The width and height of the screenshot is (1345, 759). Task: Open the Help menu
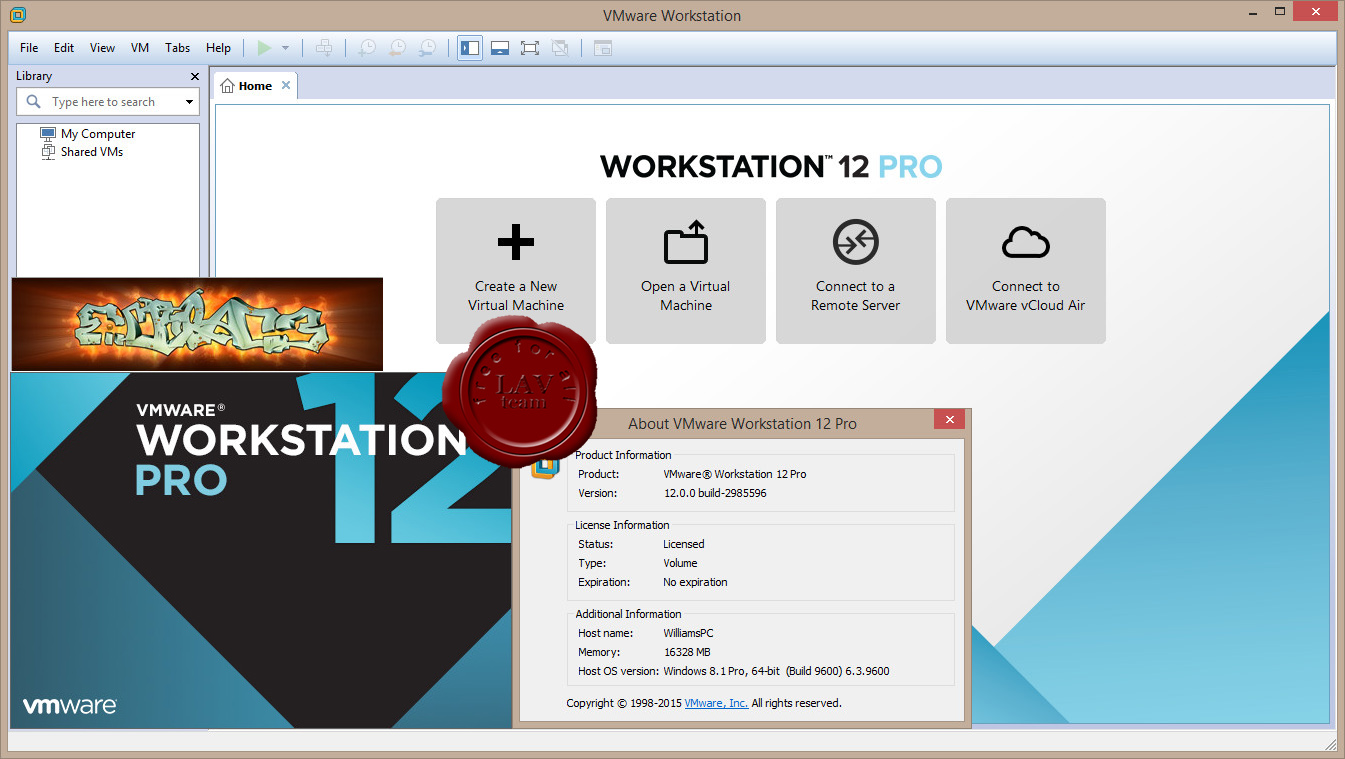pos(218,48)
